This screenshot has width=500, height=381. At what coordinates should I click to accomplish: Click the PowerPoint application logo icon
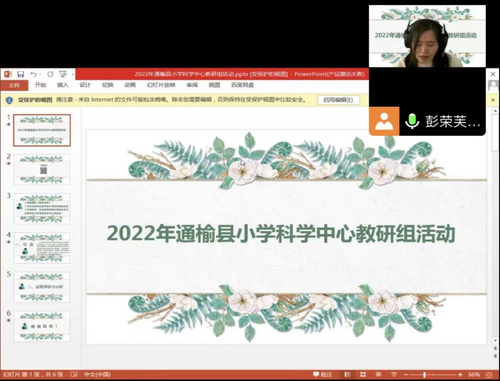point(8,74)
